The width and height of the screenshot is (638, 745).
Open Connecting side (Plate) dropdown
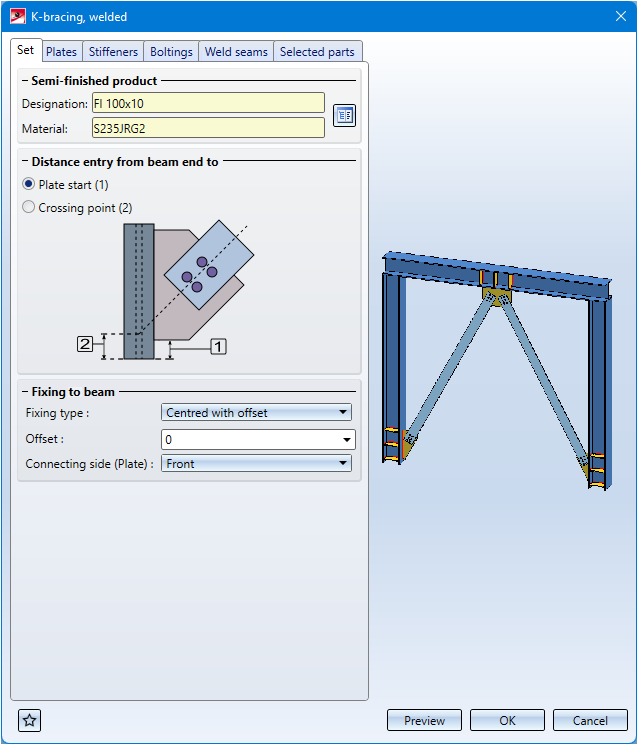pos(257,463)
